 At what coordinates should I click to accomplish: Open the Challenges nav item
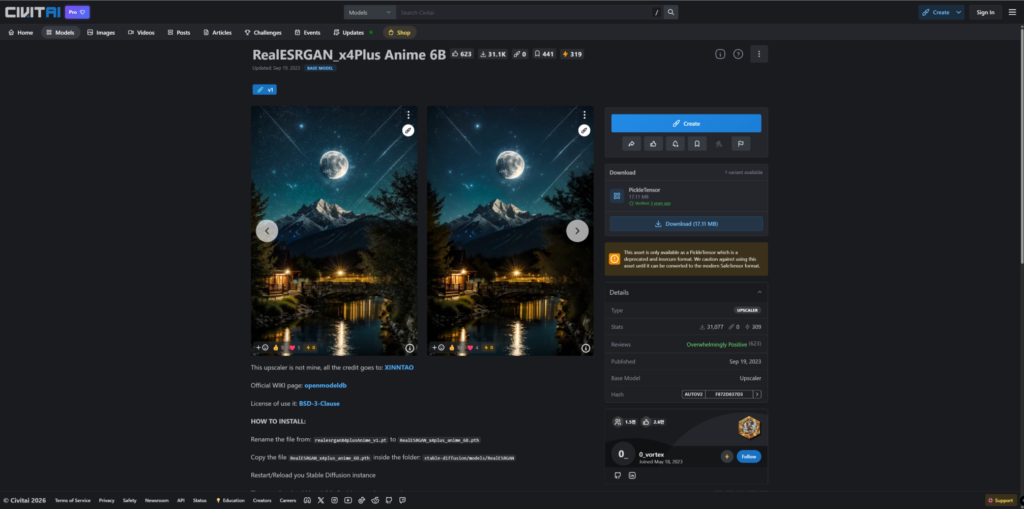coord(263,32)
